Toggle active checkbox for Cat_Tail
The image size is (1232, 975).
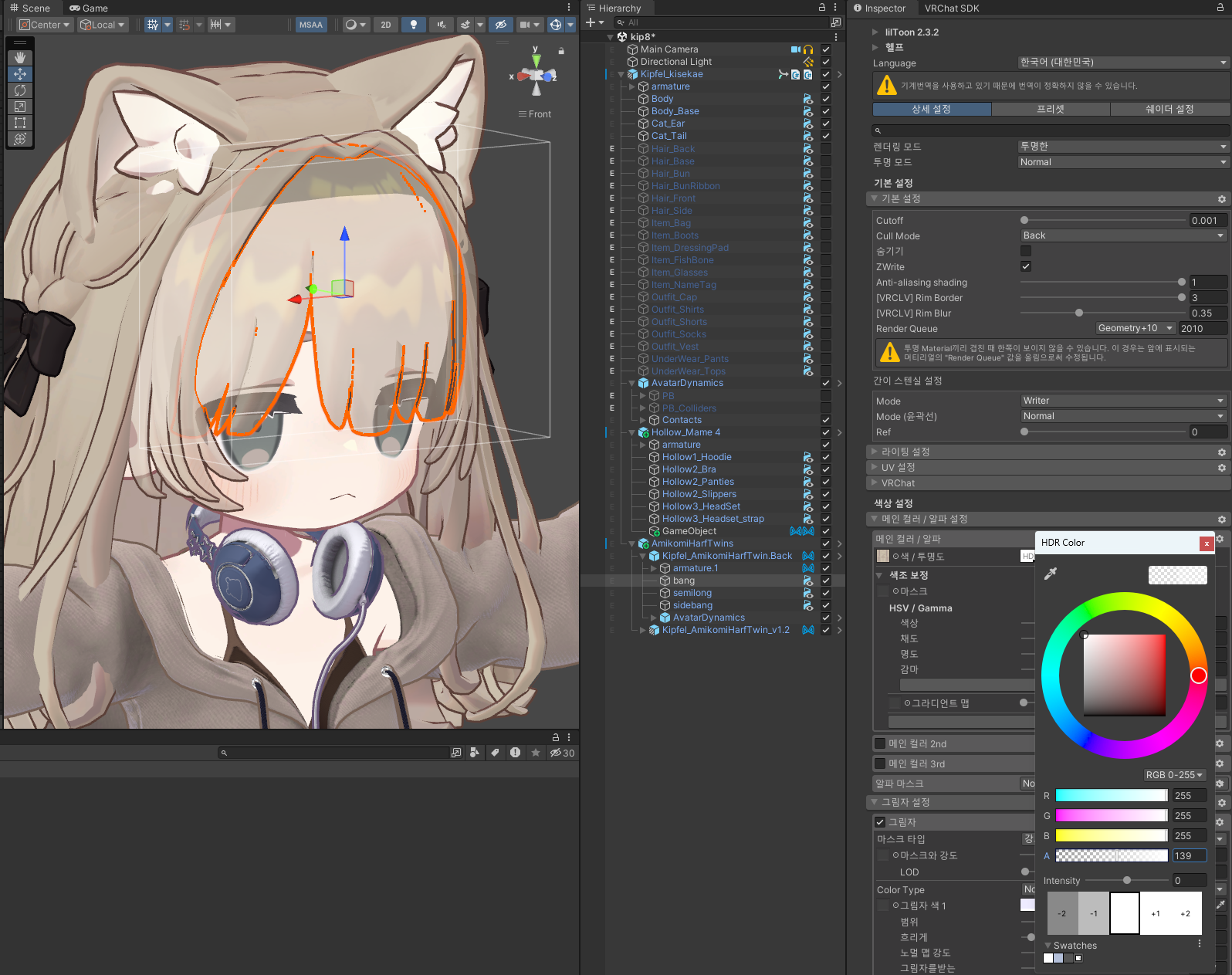(826, 136)
